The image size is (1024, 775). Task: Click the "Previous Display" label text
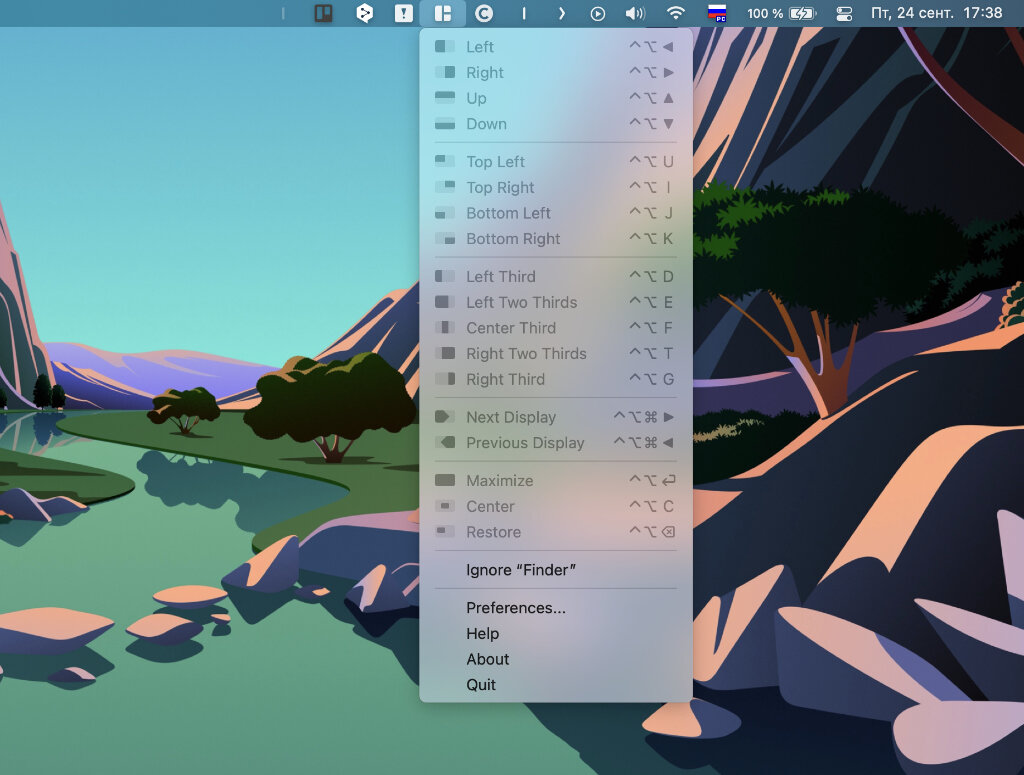(x=525, y=443)
